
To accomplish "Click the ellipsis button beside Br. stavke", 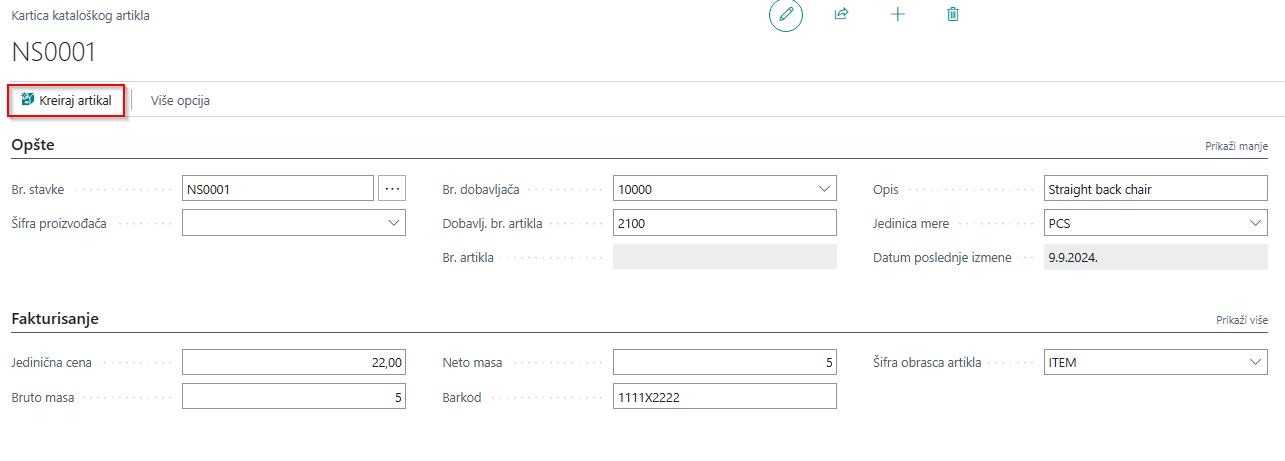I will (x=392, y=188).
